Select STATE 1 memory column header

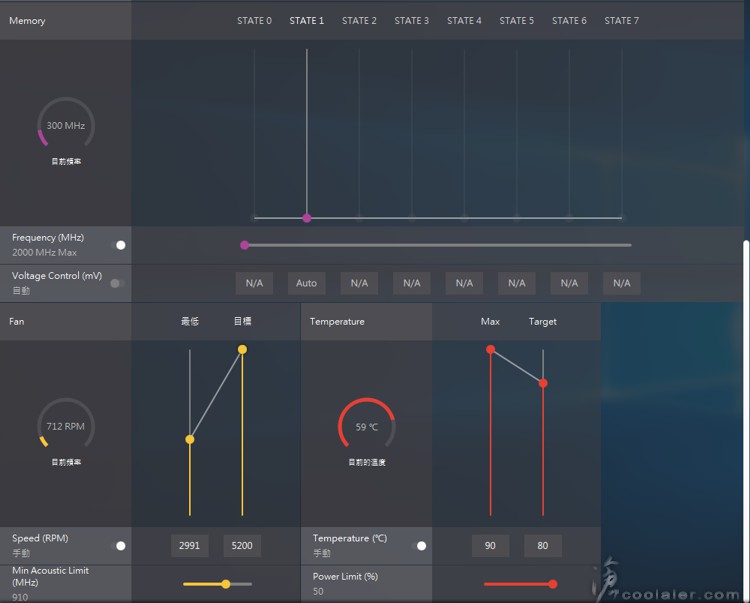[x=307, y=21]
